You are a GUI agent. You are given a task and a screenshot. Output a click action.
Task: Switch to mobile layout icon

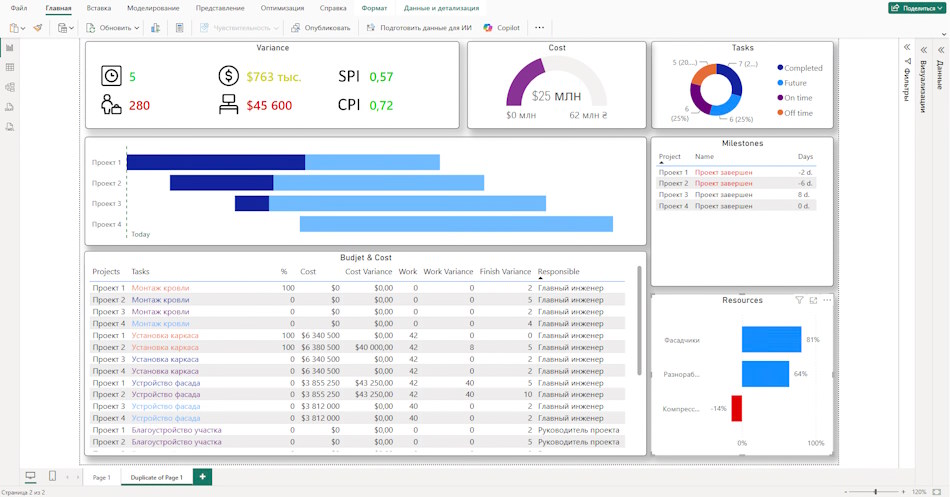tap(52, 476)
